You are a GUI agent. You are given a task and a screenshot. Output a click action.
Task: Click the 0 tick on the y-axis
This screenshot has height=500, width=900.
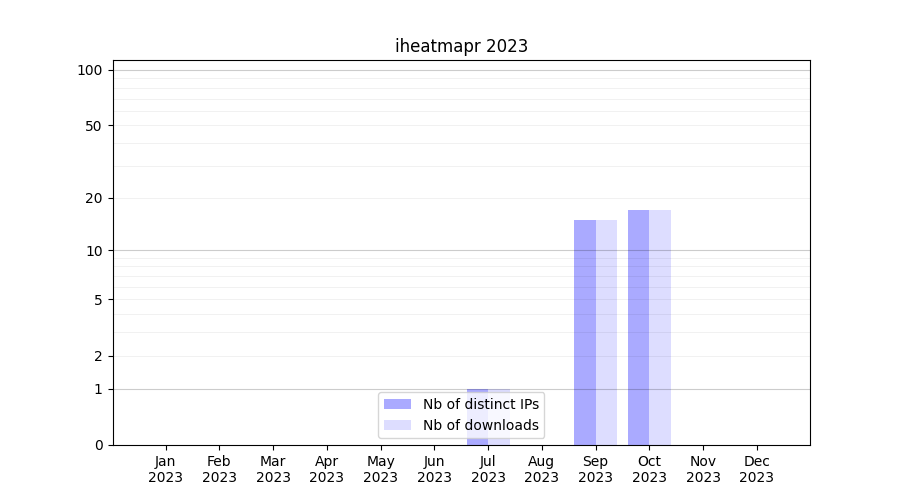tap(98, 445)
